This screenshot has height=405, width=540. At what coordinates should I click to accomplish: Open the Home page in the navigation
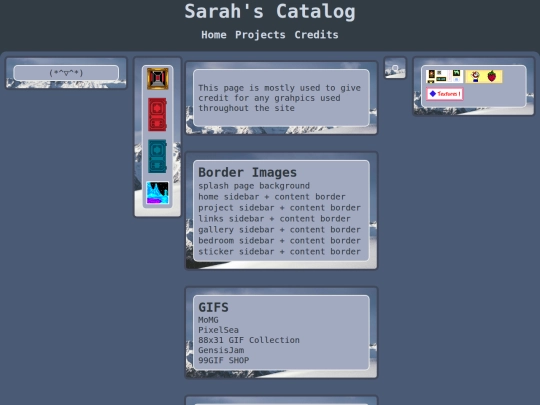click(214, 35)
